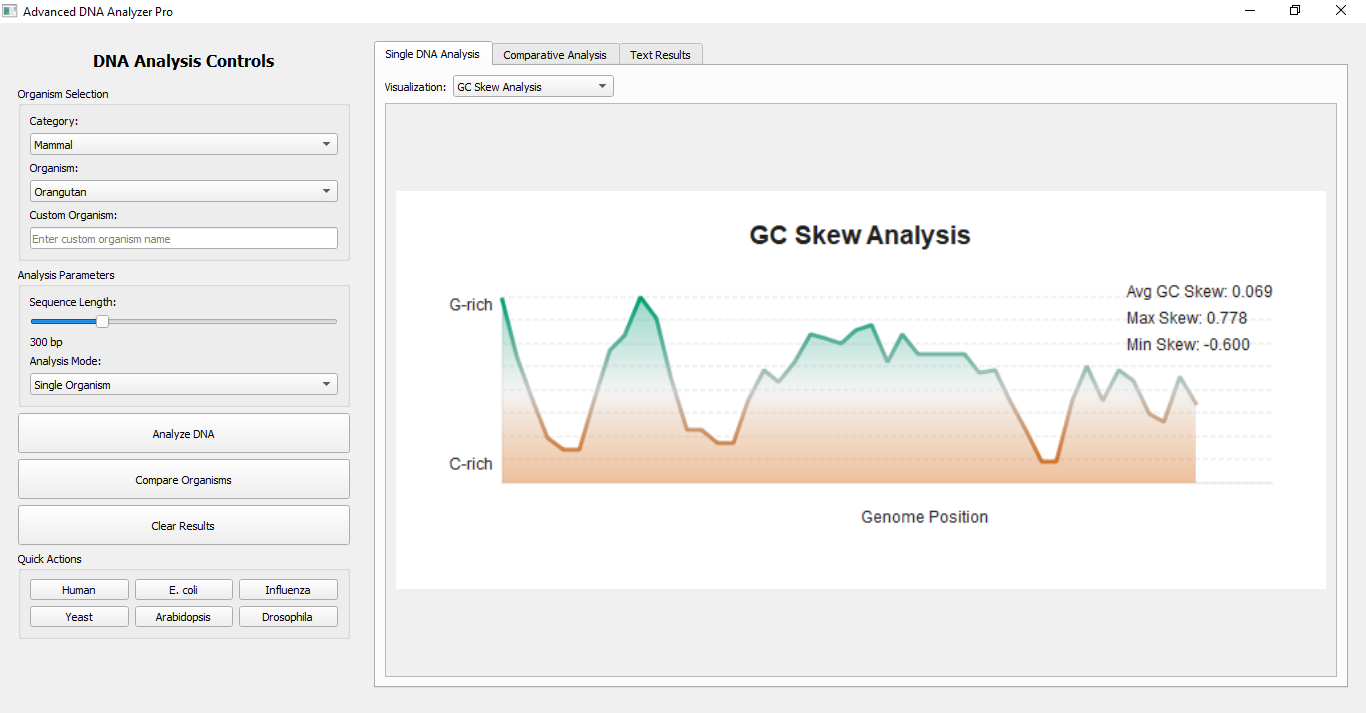Viewport: 1366px width, 713px height.
Task: Select the Human quick action
Action: 79,590
